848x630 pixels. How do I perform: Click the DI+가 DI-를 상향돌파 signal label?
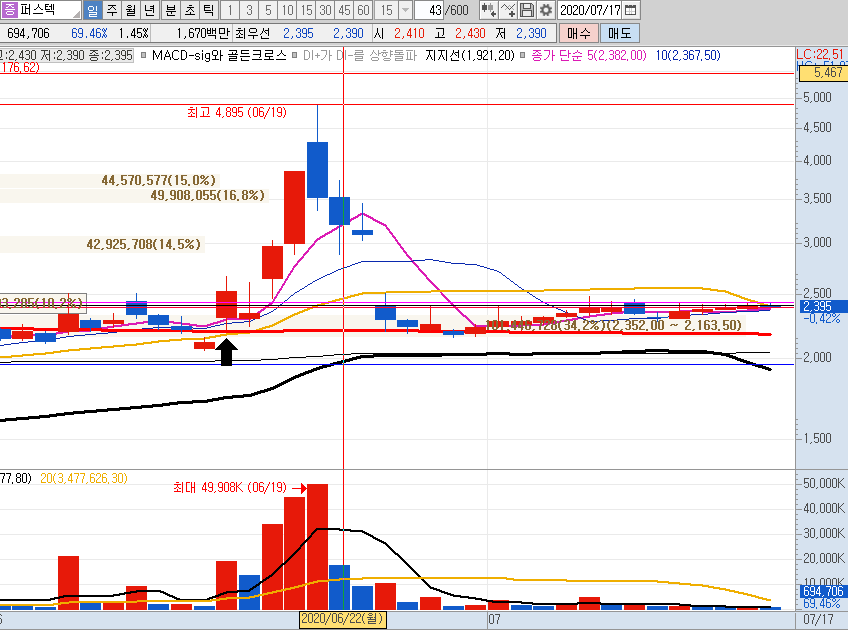(x=360, y=56)
